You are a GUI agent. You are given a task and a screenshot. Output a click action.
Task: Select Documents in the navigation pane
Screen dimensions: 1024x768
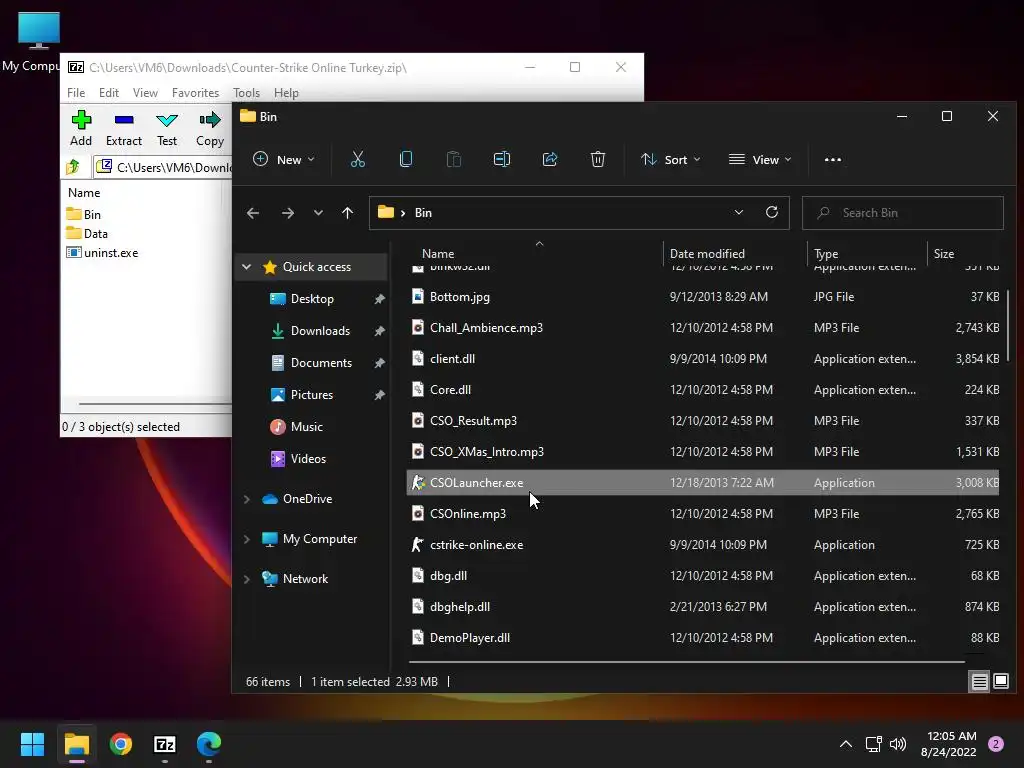click(x=321, y=362)
